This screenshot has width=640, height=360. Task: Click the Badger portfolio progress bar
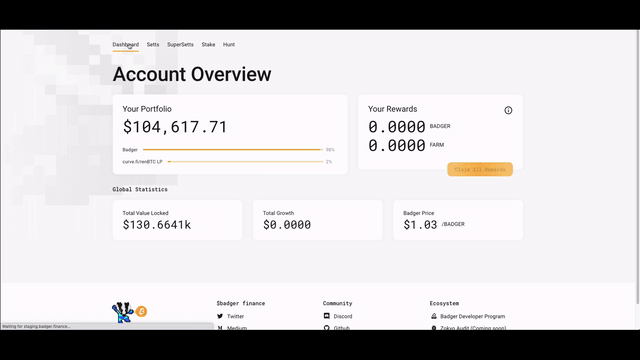[233, 150]
